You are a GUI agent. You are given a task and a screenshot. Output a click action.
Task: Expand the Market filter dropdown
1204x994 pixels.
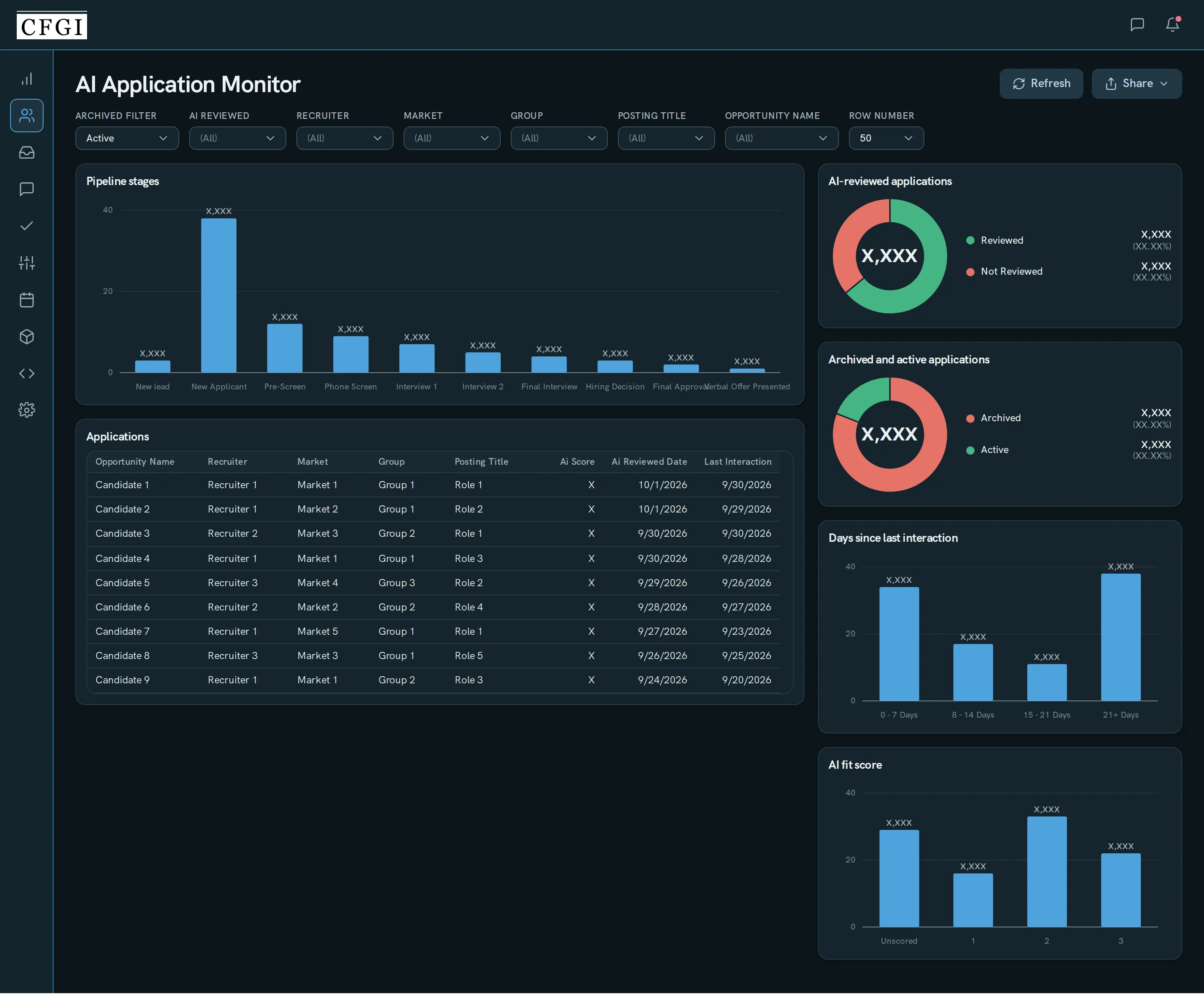point(451,138)
